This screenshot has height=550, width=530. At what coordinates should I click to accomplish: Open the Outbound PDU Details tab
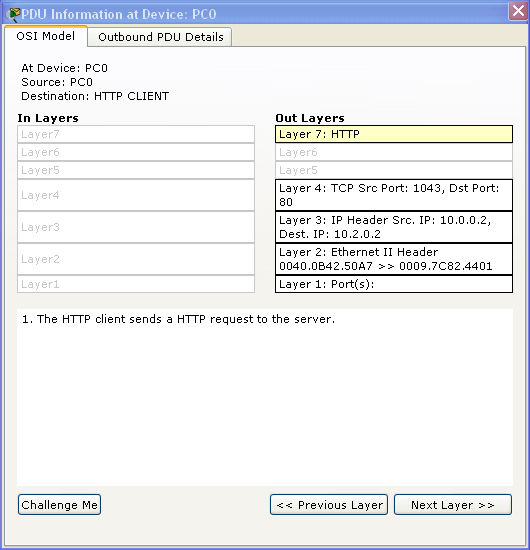(160, 37)
